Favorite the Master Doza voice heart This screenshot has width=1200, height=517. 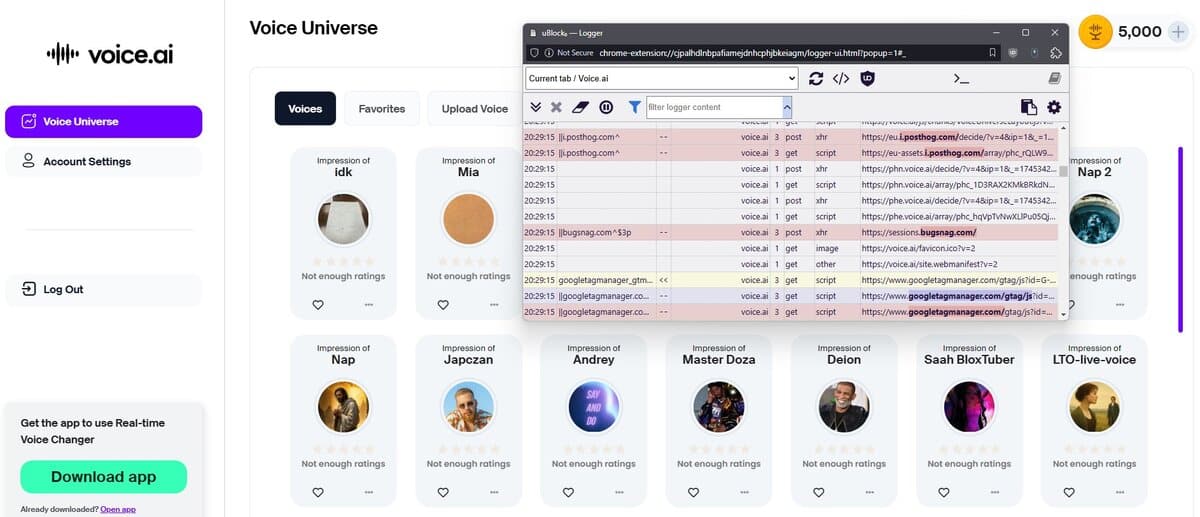[x=693, y=492]
